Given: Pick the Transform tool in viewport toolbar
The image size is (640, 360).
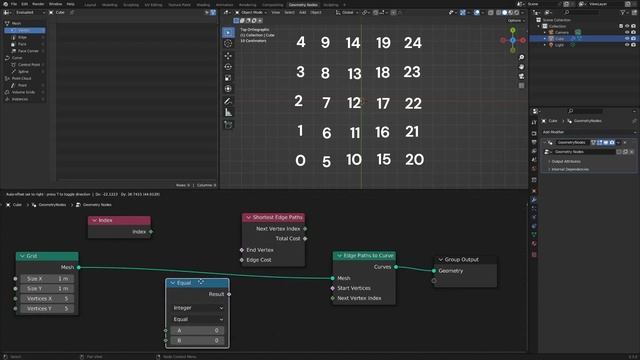Looking at the screenshot, I should click(228, 89).
